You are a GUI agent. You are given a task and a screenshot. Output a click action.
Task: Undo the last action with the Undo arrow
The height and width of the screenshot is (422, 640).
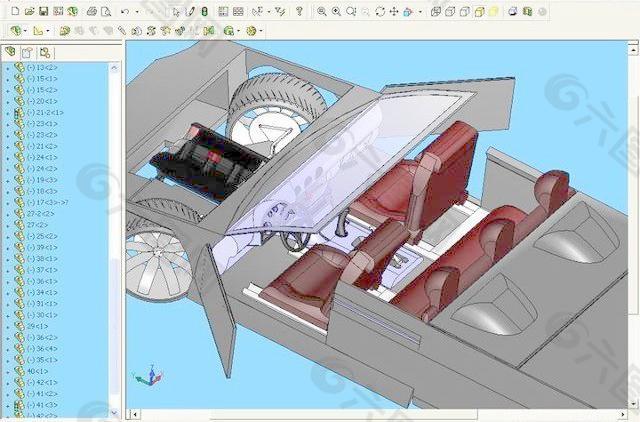tap(125, 11)
